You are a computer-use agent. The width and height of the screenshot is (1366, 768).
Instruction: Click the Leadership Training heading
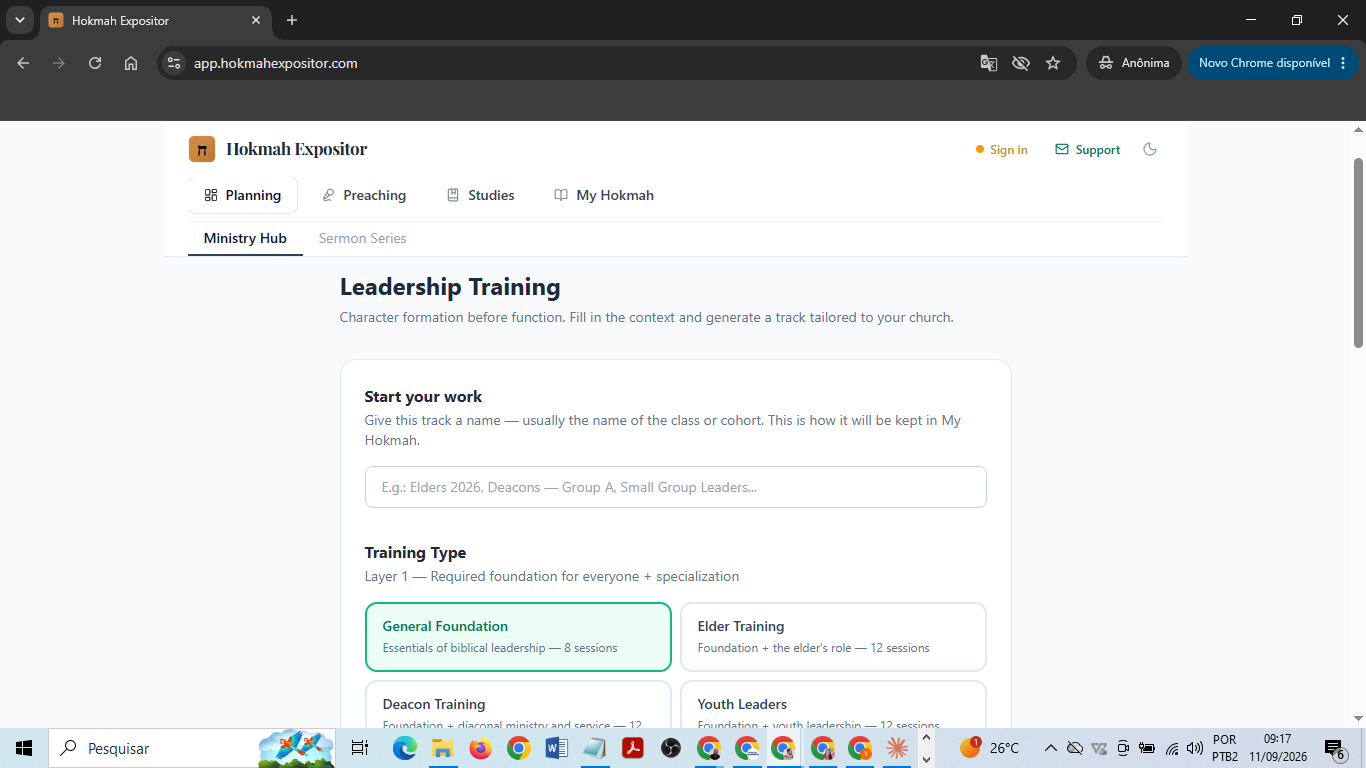tap(450, 287)
